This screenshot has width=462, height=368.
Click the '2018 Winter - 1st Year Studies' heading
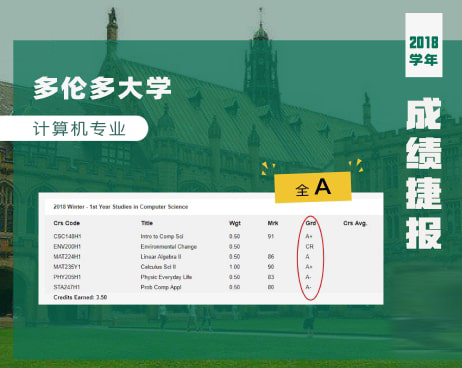coord(121,207)
